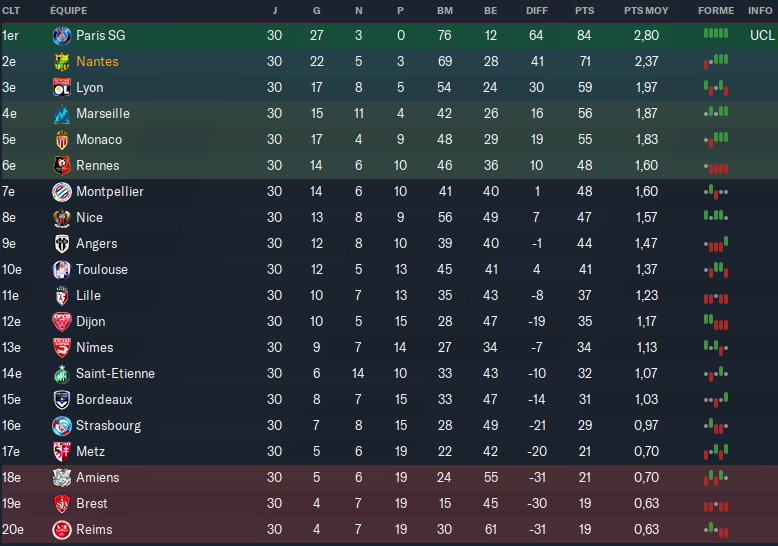Image resolution: width=778 pixels, height=546 pixels.
Task: Sort standings by DIFF column header
Action: (537, 10)
